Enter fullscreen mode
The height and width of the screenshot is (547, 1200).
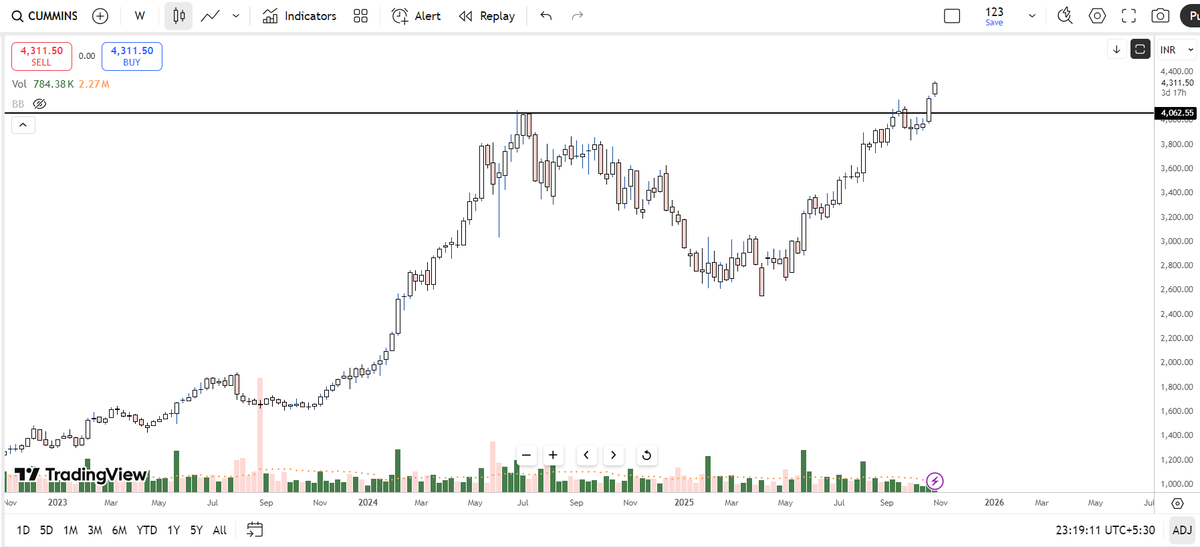1129,16
